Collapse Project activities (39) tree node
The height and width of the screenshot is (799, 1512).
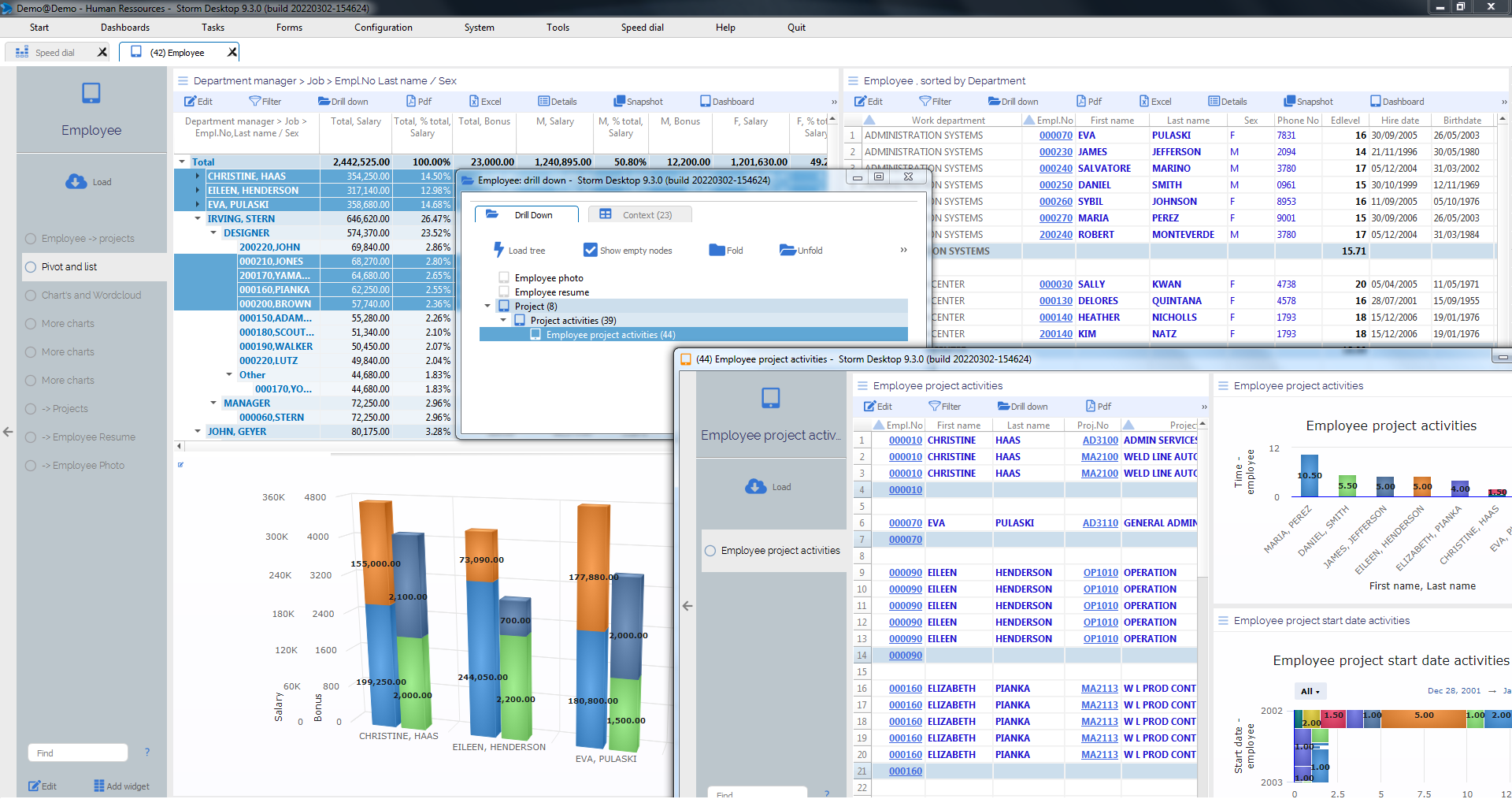pyautogui.click(x=503, y=320)
